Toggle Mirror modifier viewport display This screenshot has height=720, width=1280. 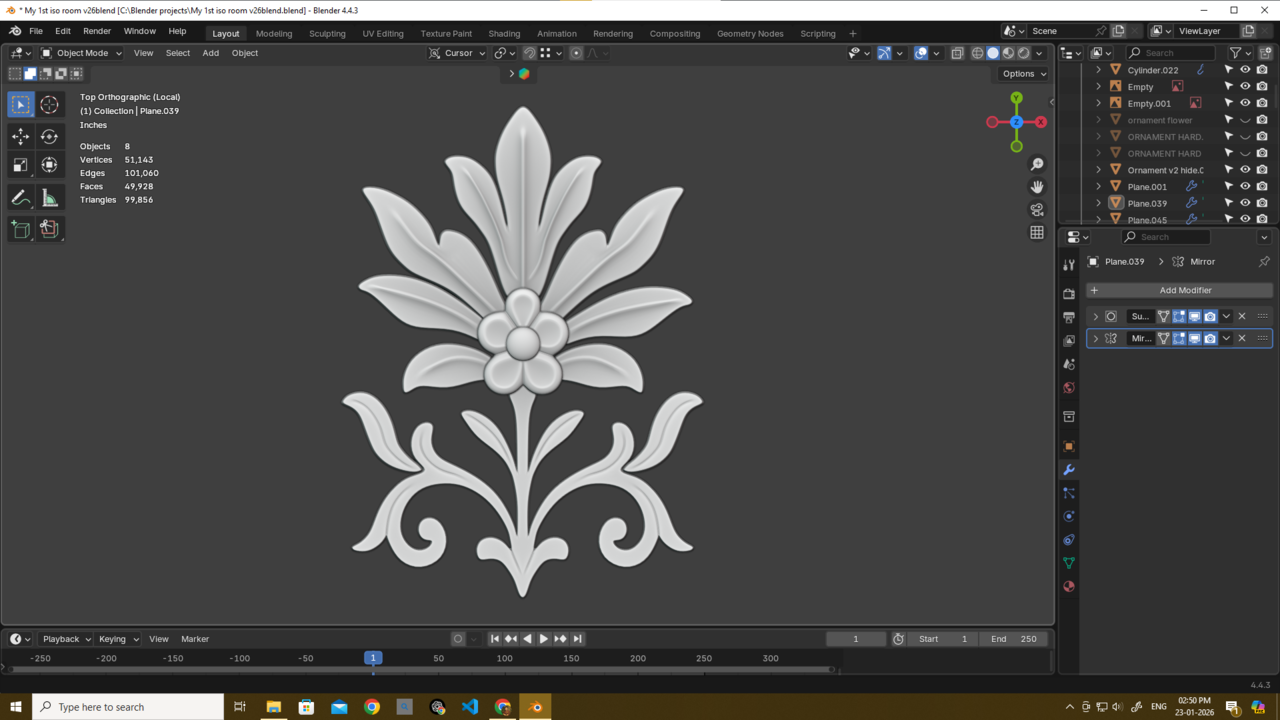coord(1194,339)
